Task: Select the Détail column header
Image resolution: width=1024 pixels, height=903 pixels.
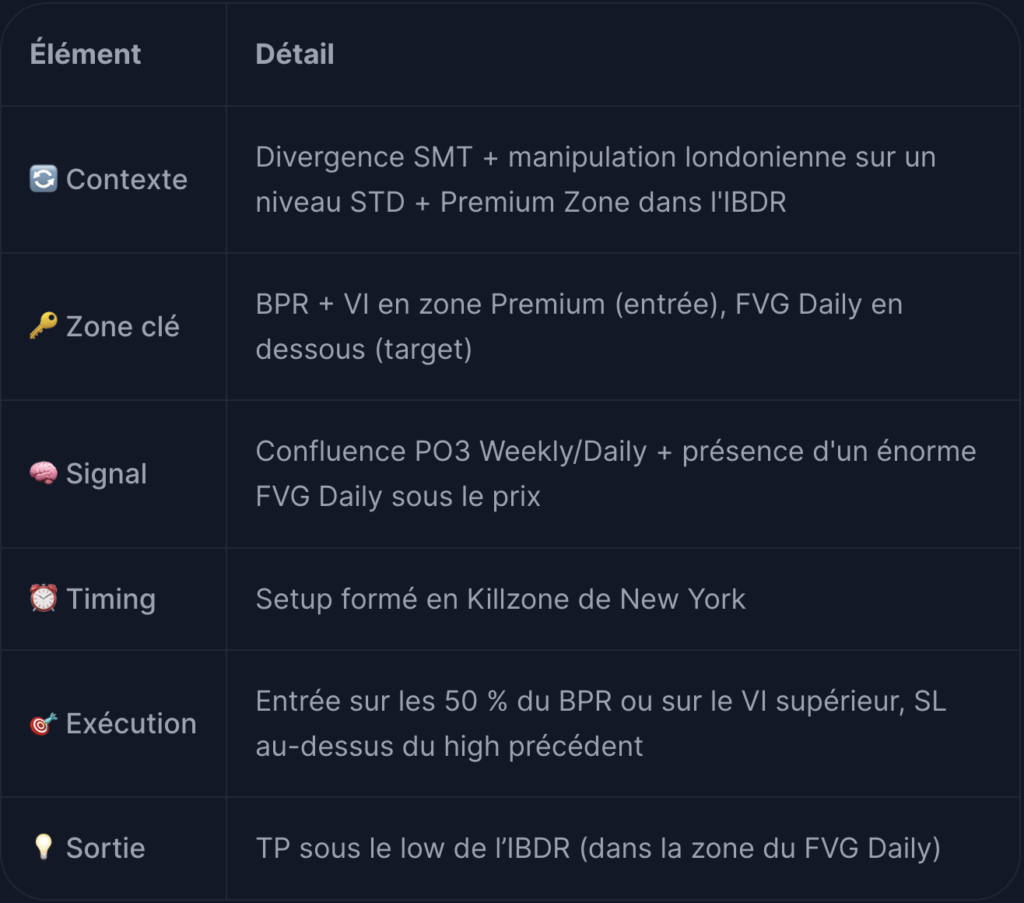Action: pyautogui.click(x=295, y=54)
